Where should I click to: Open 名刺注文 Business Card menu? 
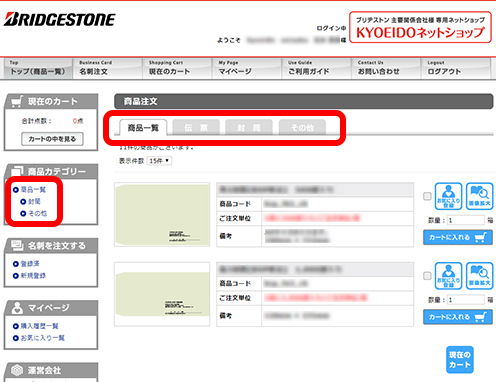[107, 68]
